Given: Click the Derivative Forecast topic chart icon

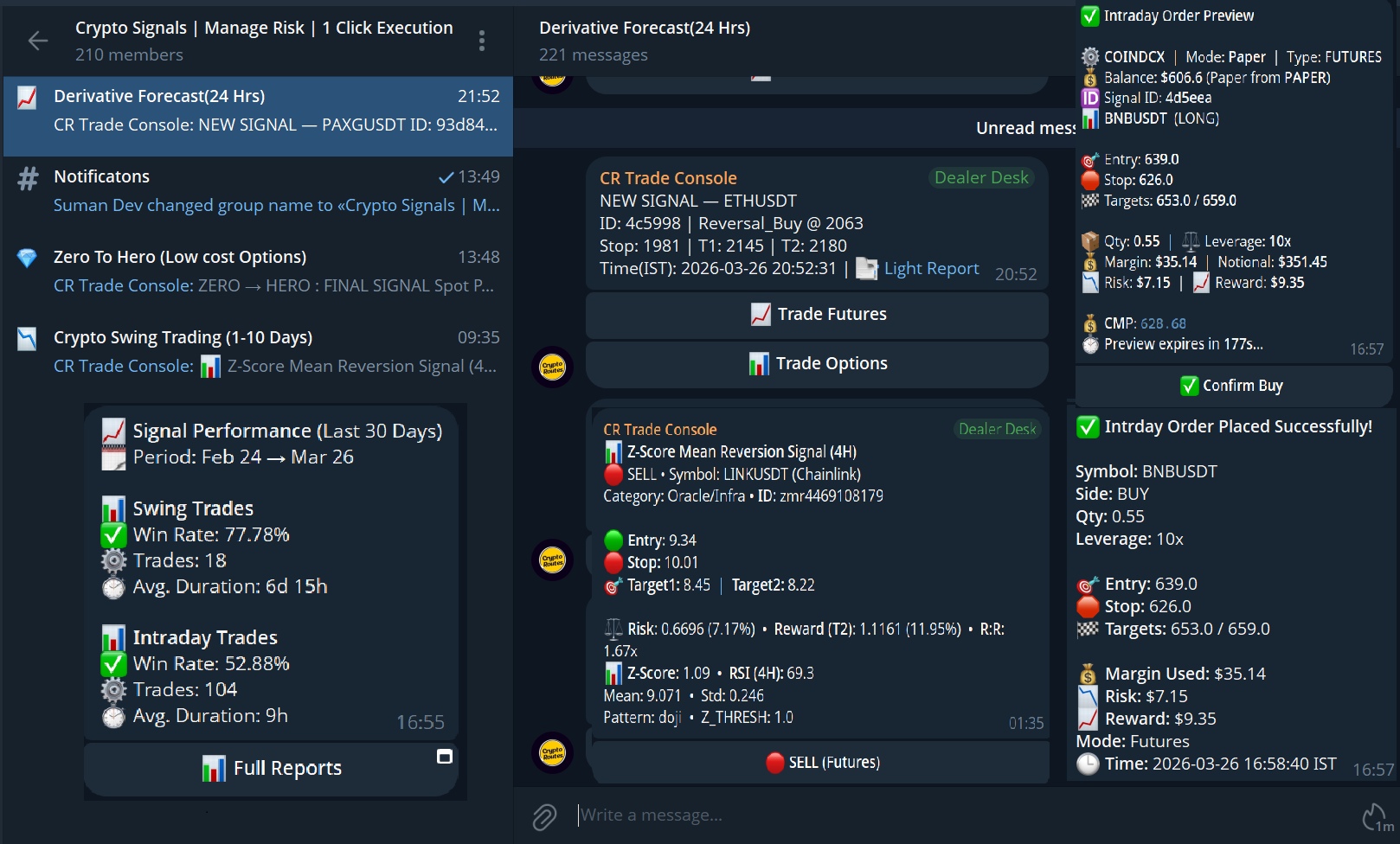Looking at the screenshot, I should click(28, 98).
